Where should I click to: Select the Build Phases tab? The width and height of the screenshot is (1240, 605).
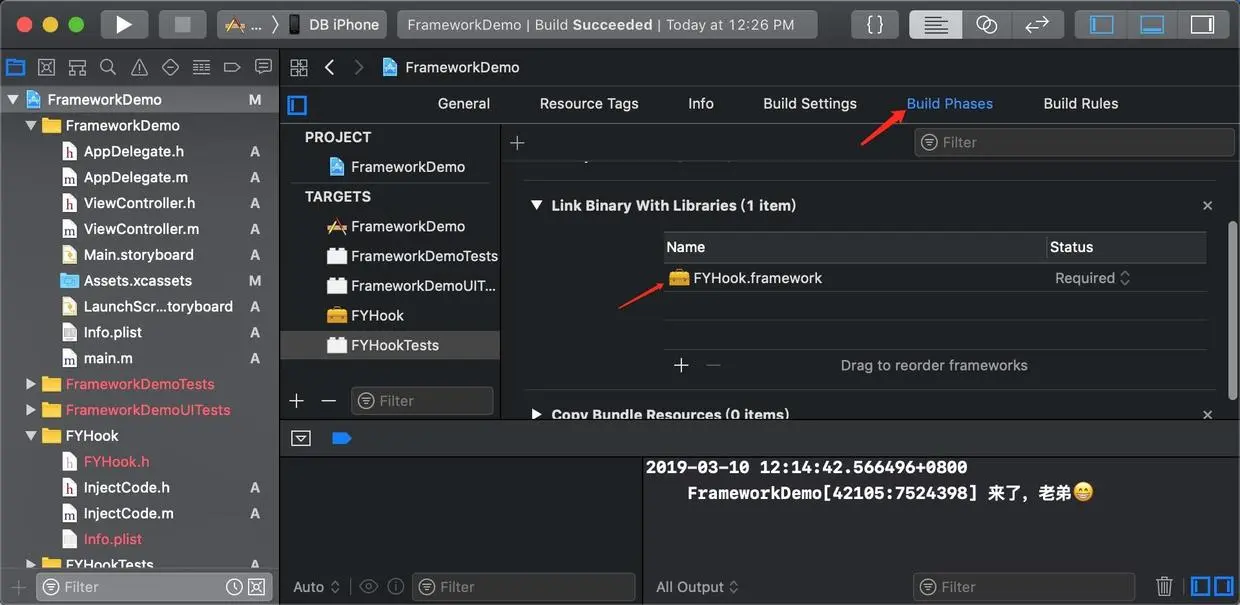(x=950, y=103)
